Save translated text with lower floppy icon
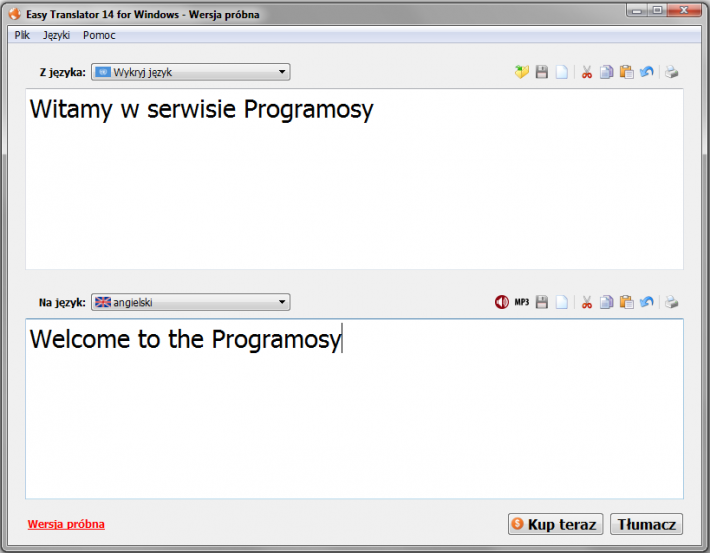Viewport: 710px width, 553px height. (542, 302)
